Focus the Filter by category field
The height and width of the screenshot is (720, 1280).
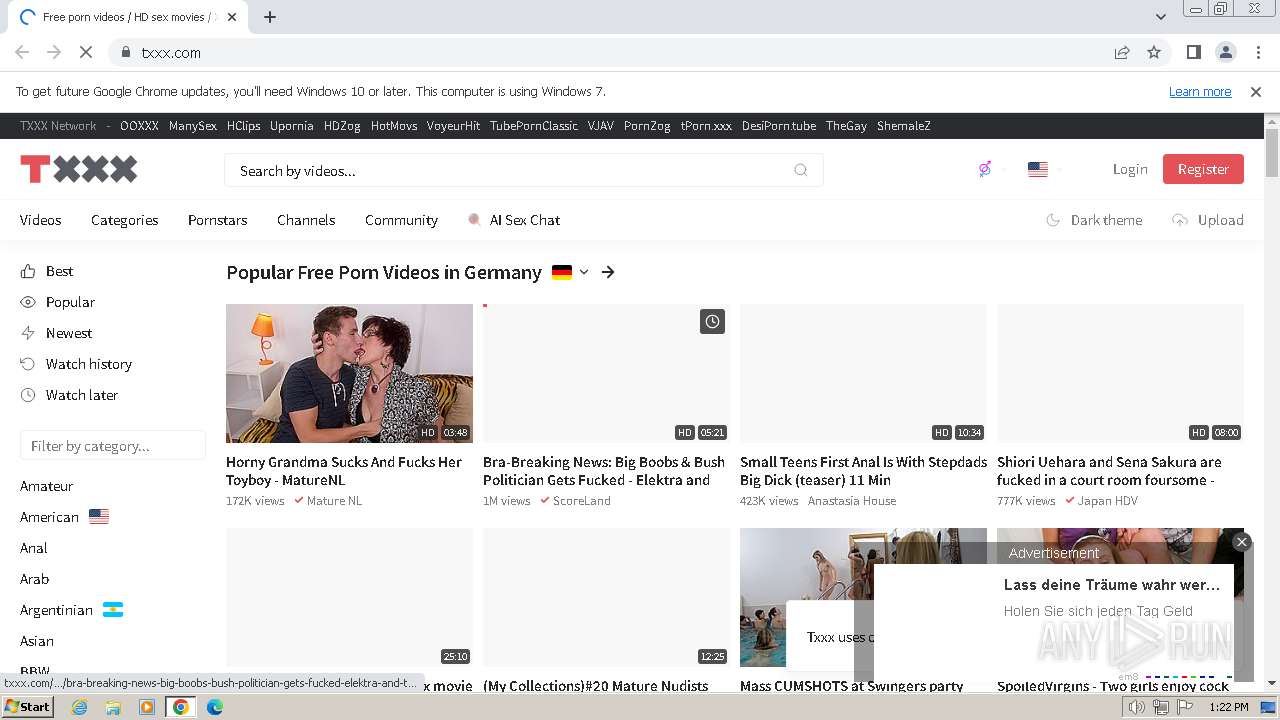point(113,446)
